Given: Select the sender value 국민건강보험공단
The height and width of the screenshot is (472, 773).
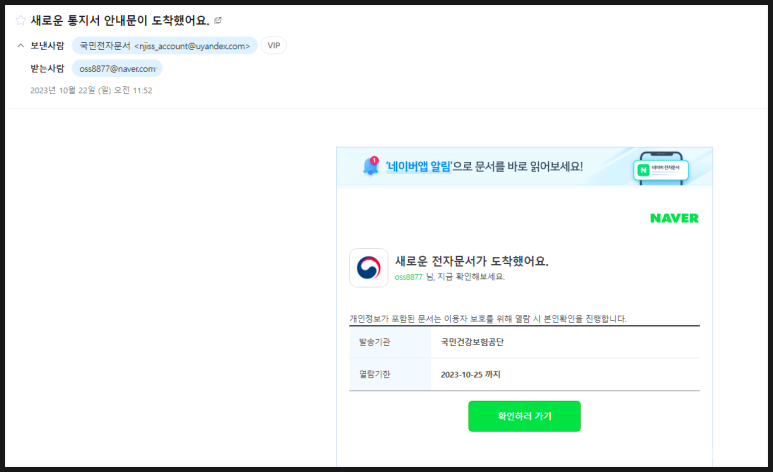Looking at the screenshot, I should (472, 342).
